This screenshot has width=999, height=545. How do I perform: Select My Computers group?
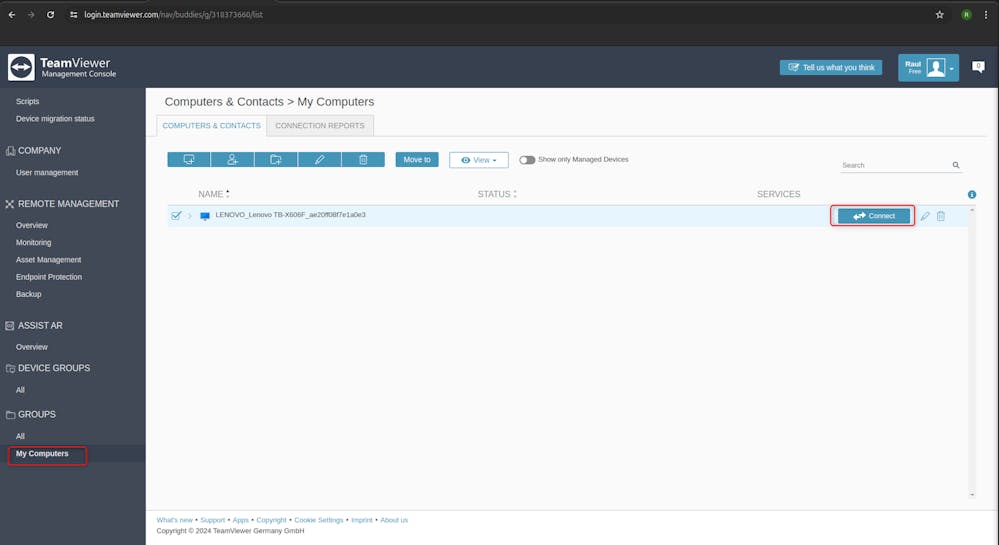[x=42, y=454]
